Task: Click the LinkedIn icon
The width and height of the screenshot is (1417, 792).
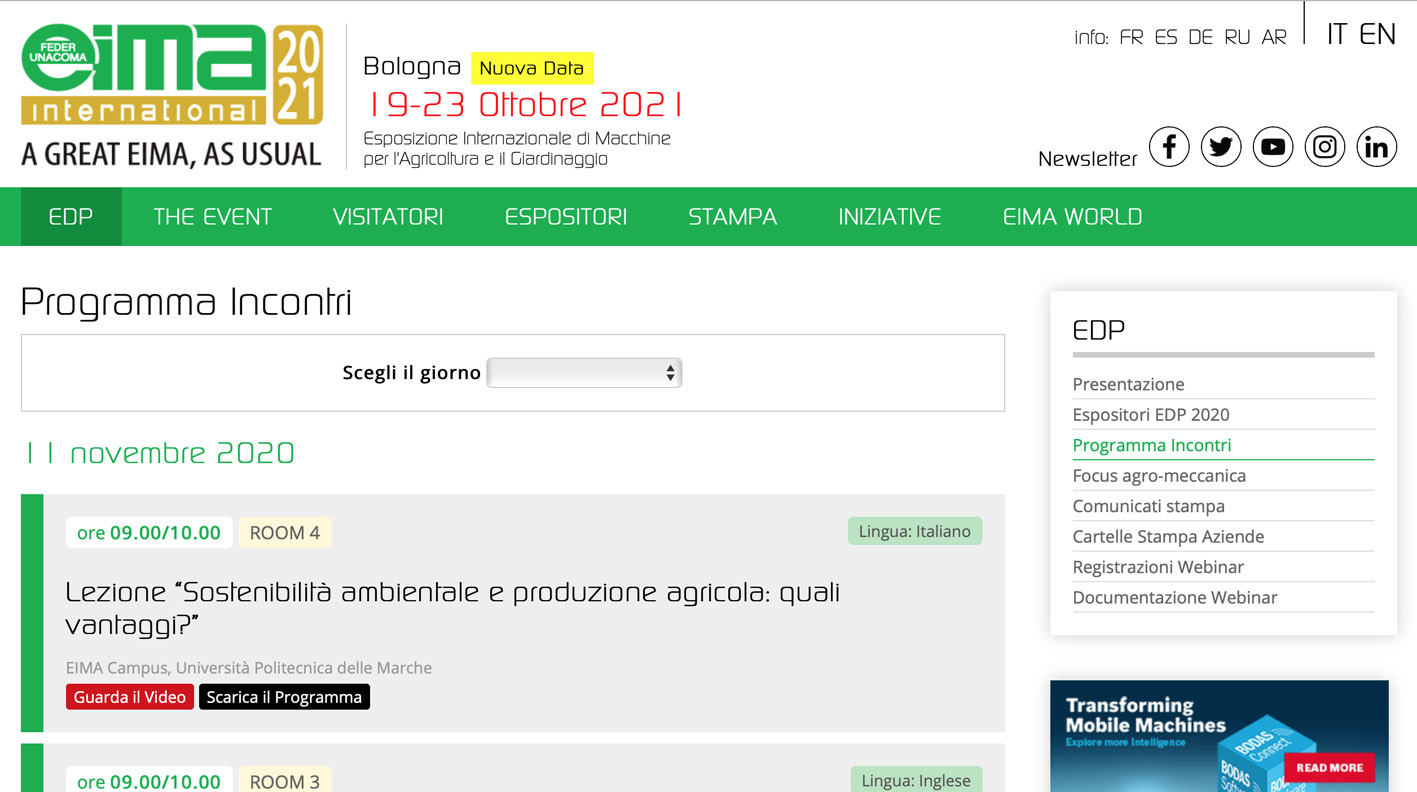Action: point(1376,147)
